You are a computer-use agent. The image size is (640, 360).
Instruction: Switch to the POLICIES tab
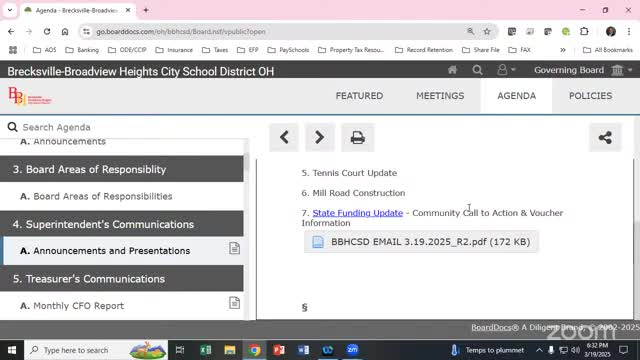point(590,96)
